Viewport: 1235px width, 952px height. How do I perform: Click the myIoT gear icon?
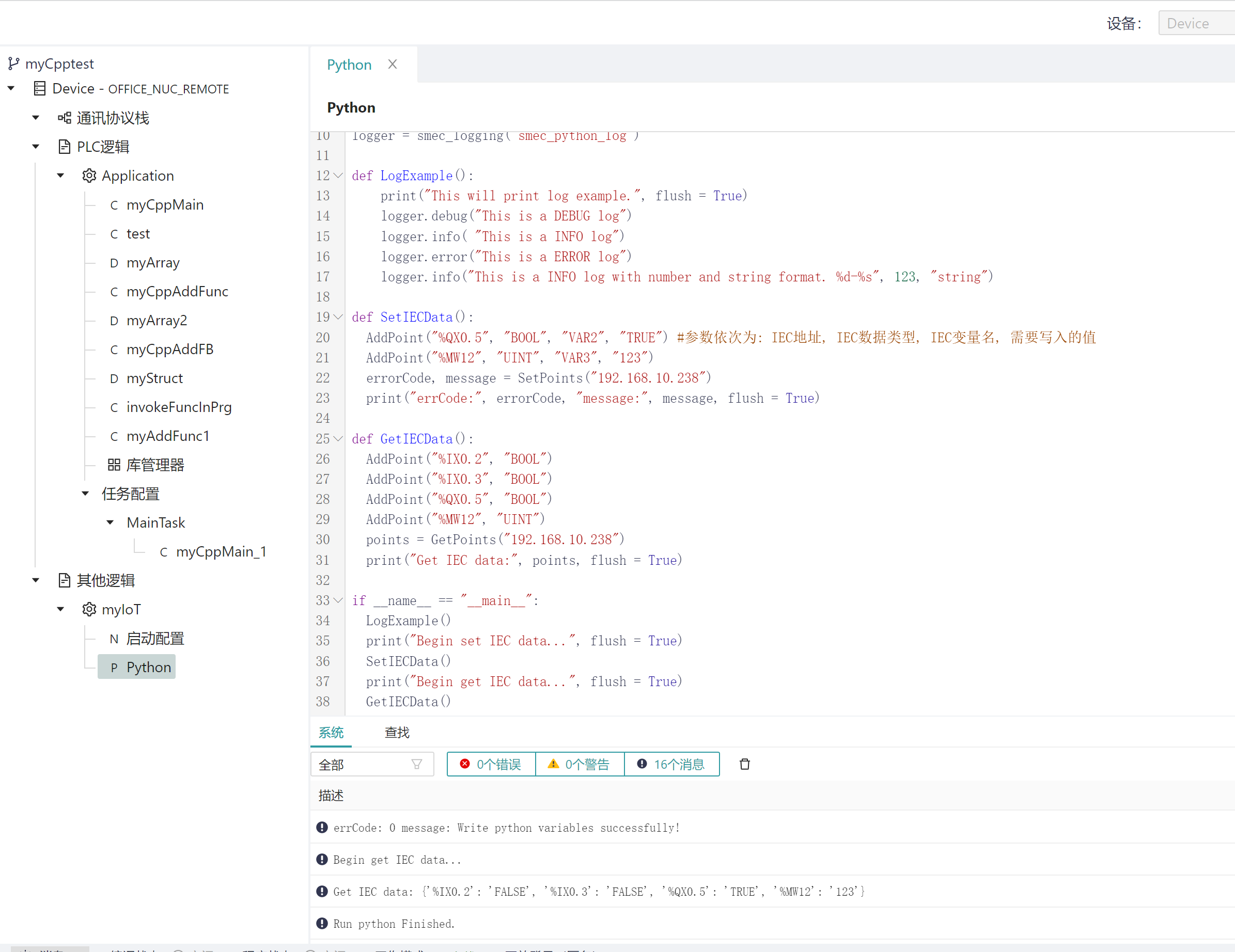pos(89,609)
